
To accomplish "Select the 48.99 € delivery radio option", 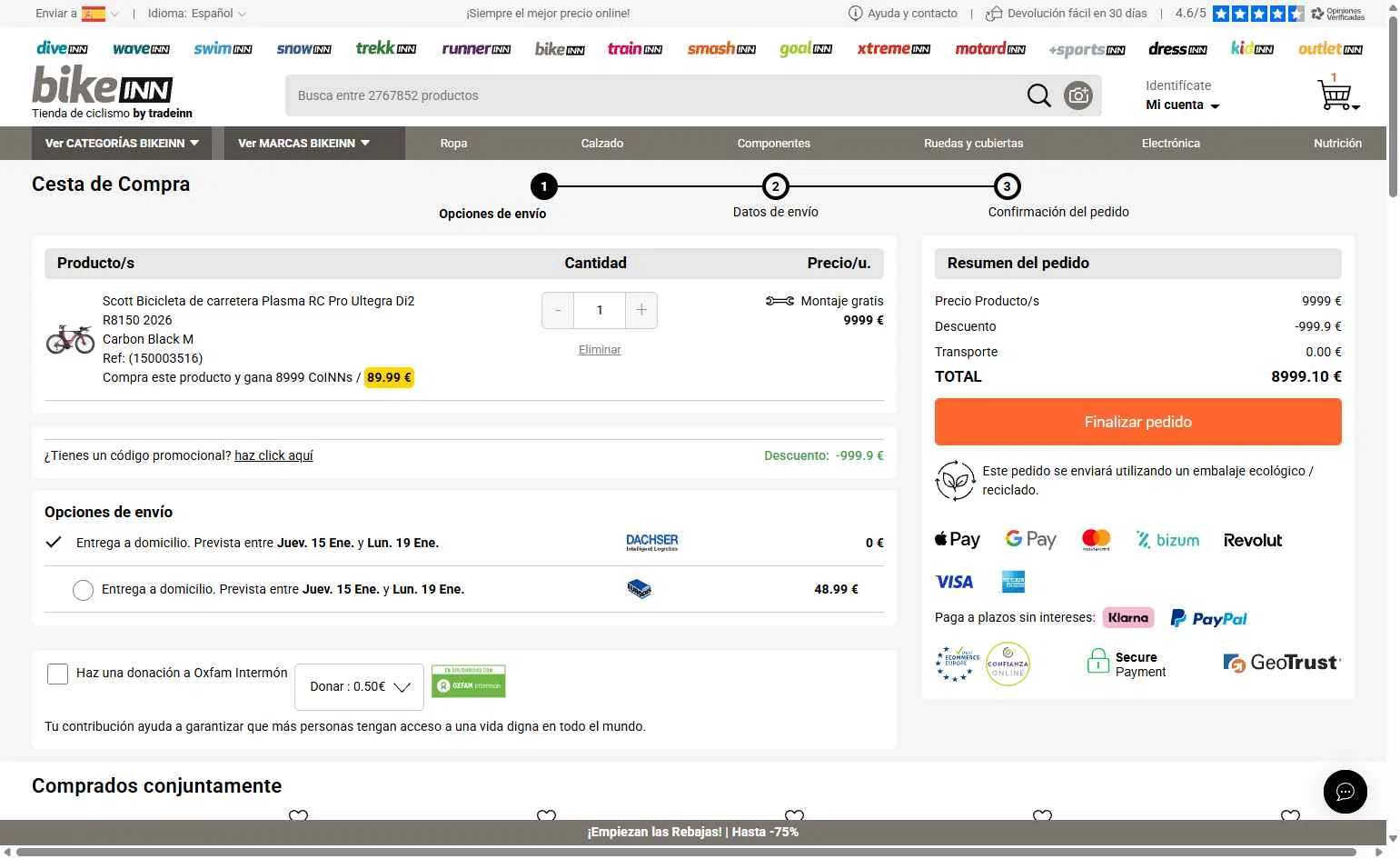I will point(83,590).
